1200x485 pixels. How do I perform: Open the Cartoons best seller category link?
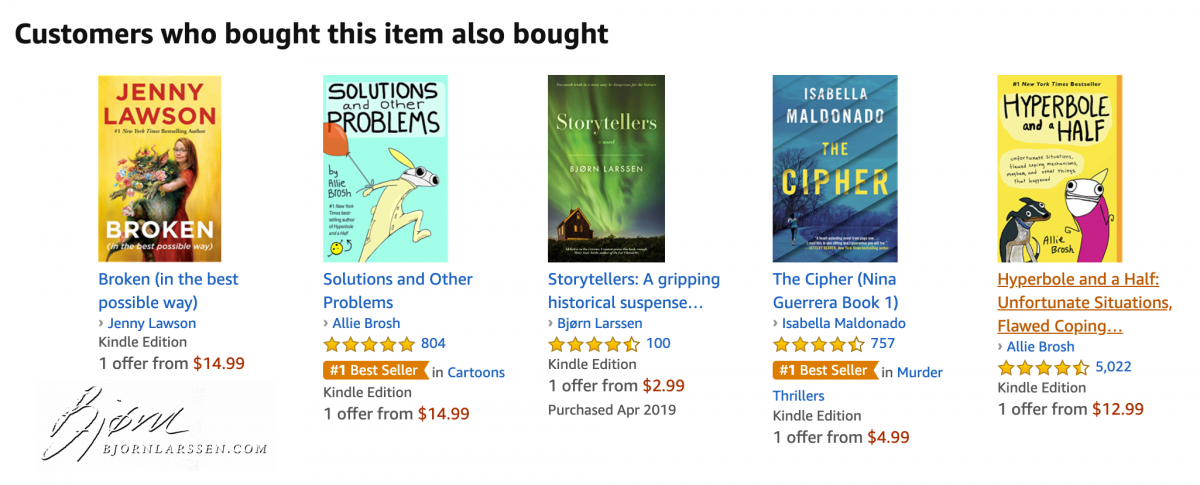click(476, 372)
